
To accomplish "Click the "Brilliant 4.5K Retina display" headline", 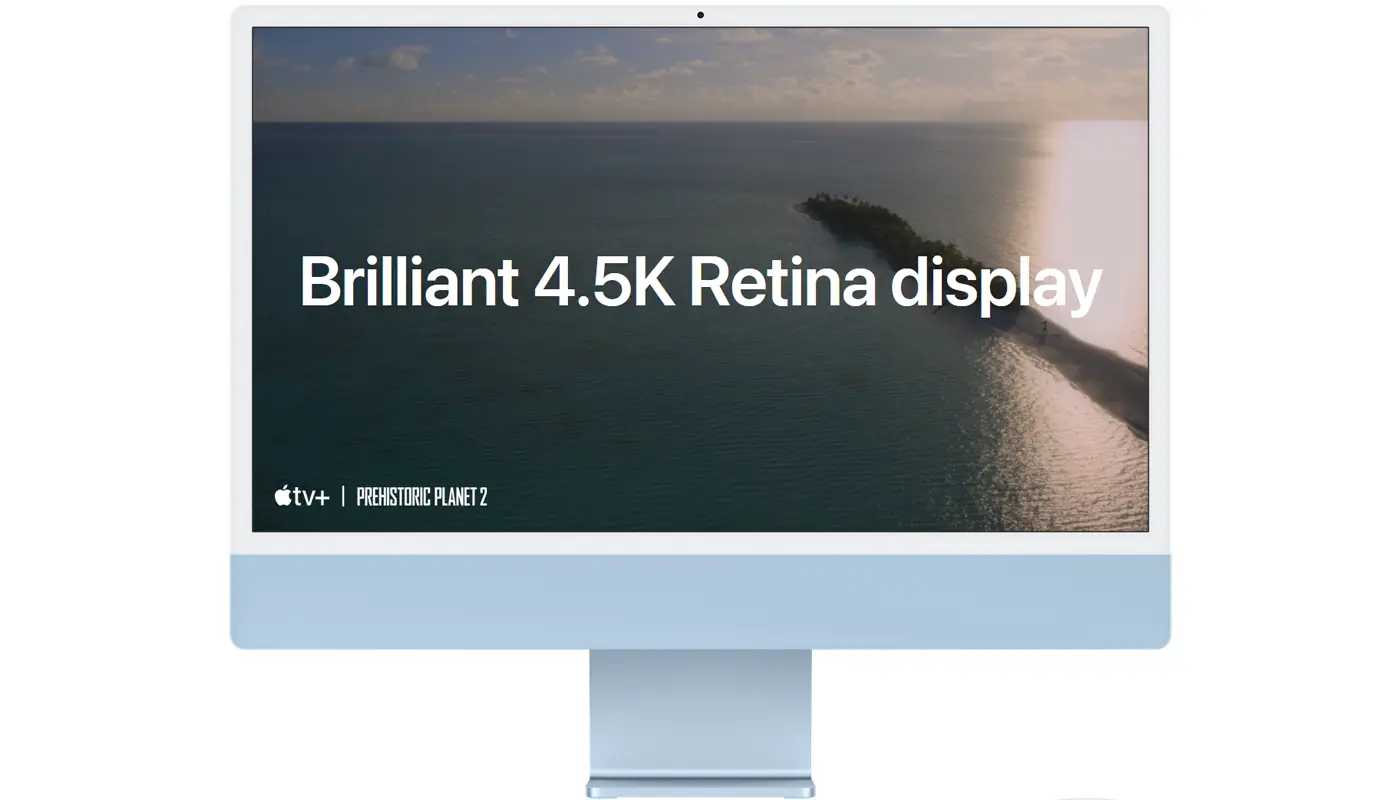I will 700,283.
